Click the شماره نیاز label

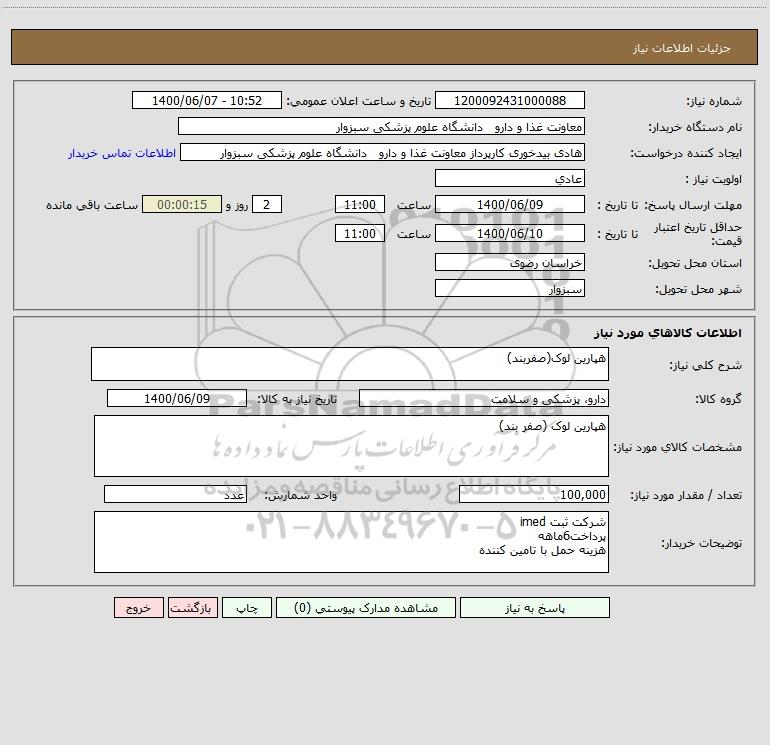(x=714, y=102)
